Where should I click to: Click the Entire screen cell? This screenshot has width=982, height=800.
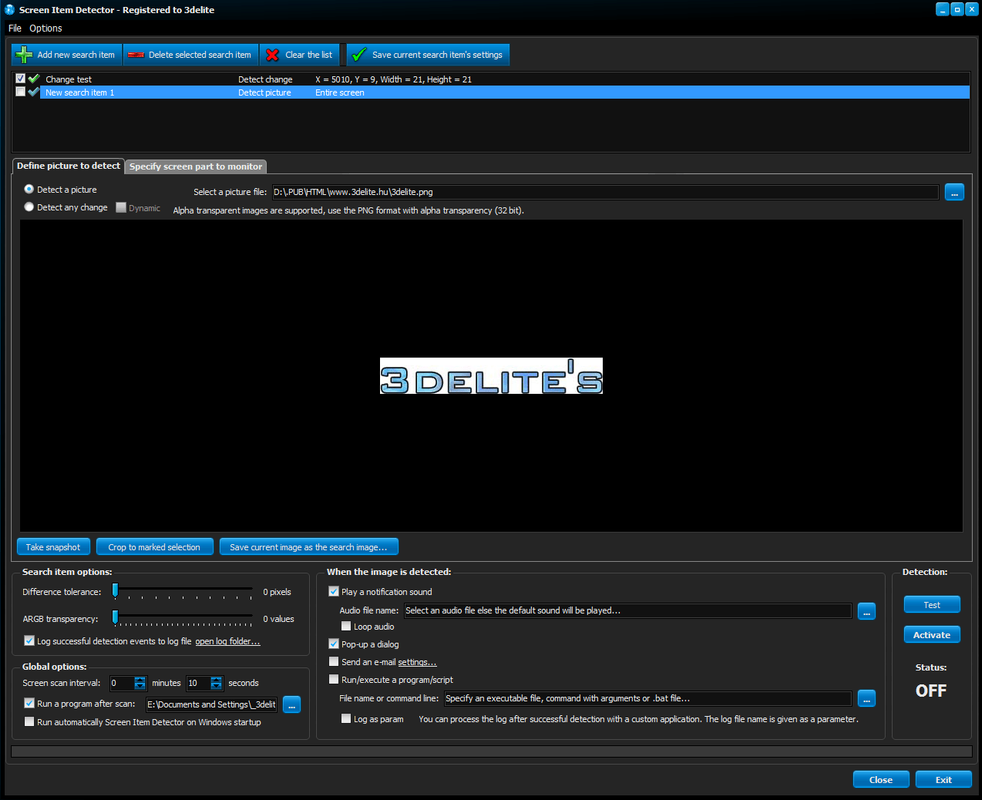point(339,93)
